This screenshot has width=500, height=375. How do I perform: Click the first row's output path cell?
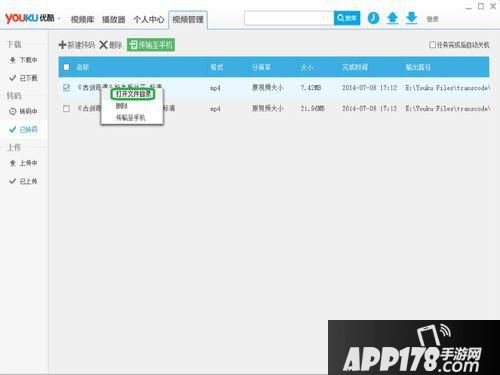447,88
